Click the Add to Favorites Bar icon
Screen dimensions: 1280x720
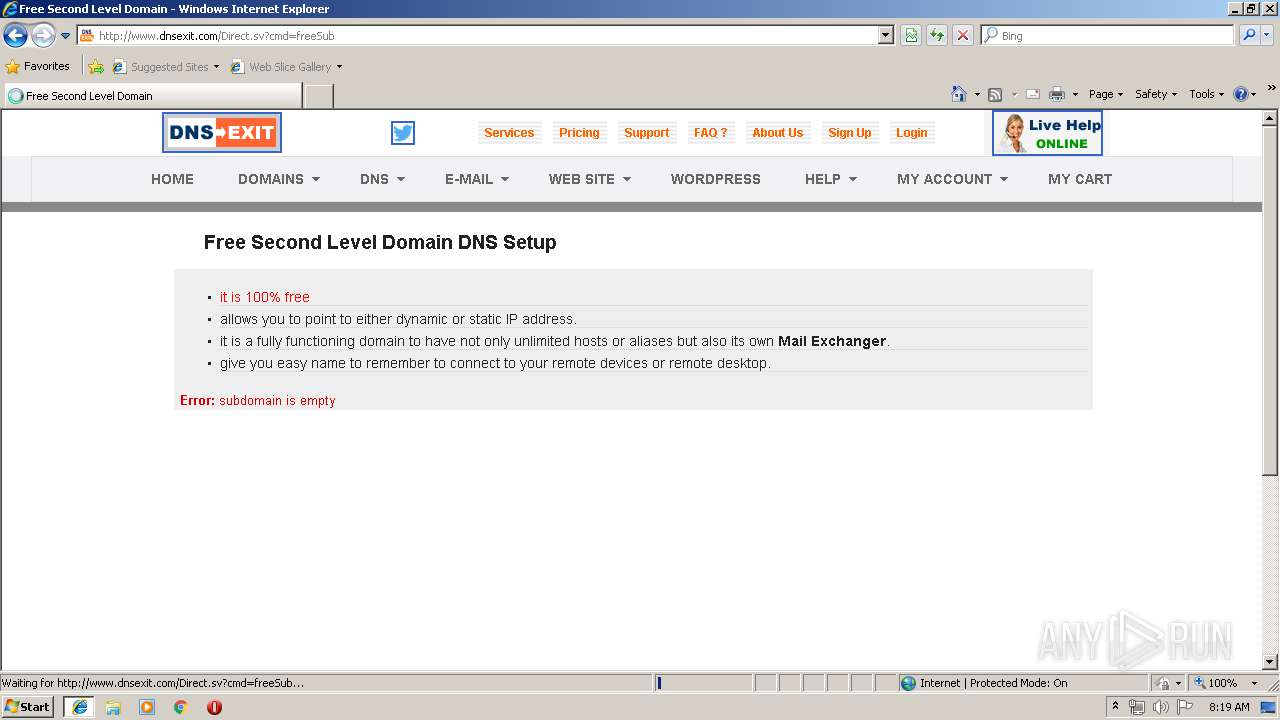96,67
